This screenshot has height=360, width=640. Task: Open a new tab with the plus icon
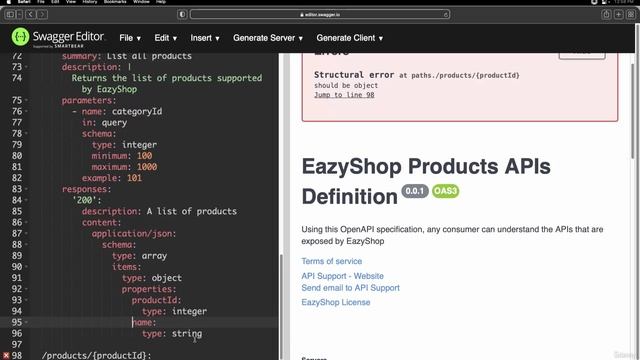point(619,15)
